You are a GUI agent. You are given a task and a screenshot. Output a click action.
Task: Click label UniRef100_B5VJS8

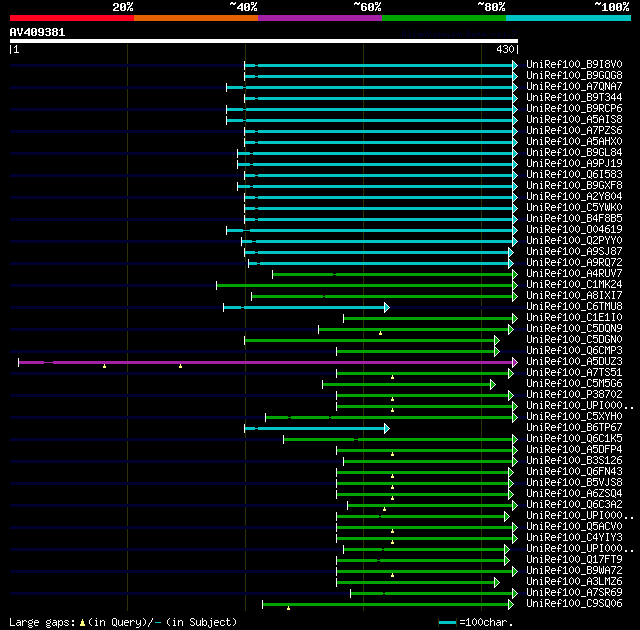[574, 483]
